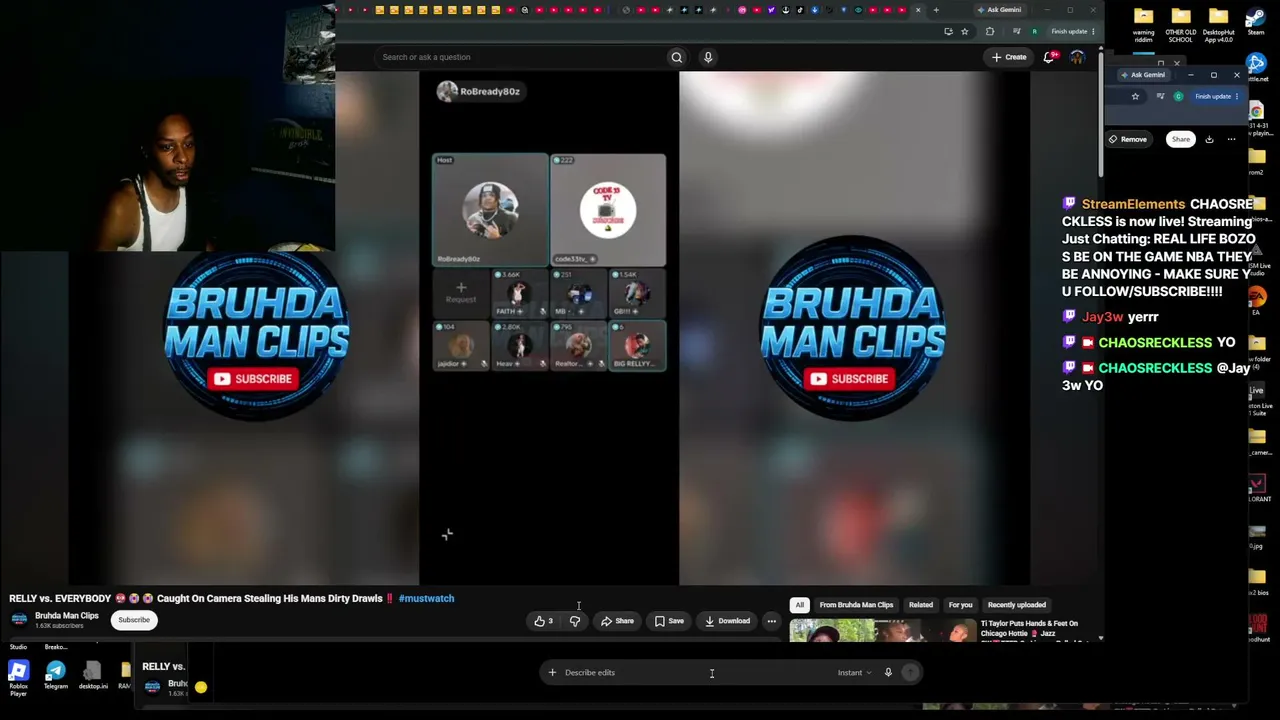The height and width of the screenshot is (720, 1280).
Task: Open Ask Gemini in main Chrome window
Action: click(1000, 10)
